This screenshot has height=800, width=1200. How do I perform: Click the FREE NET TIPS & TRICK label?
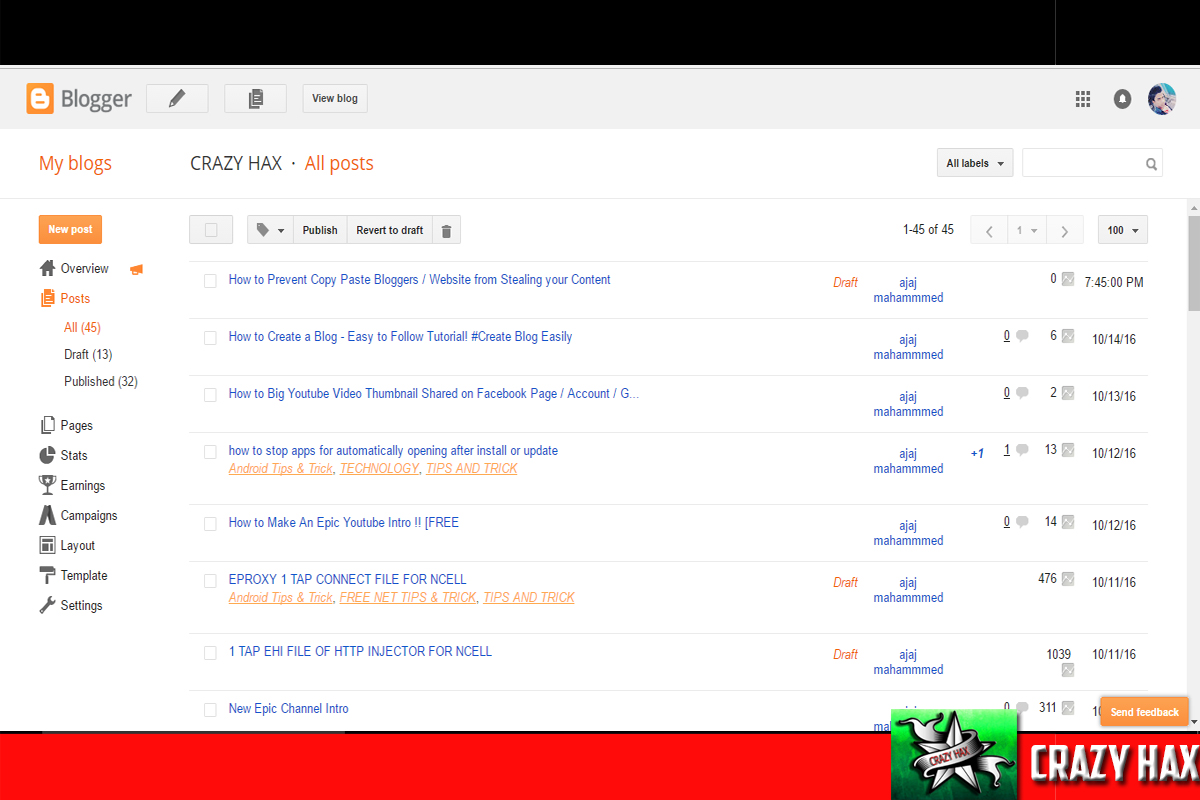tap(408, 597)
